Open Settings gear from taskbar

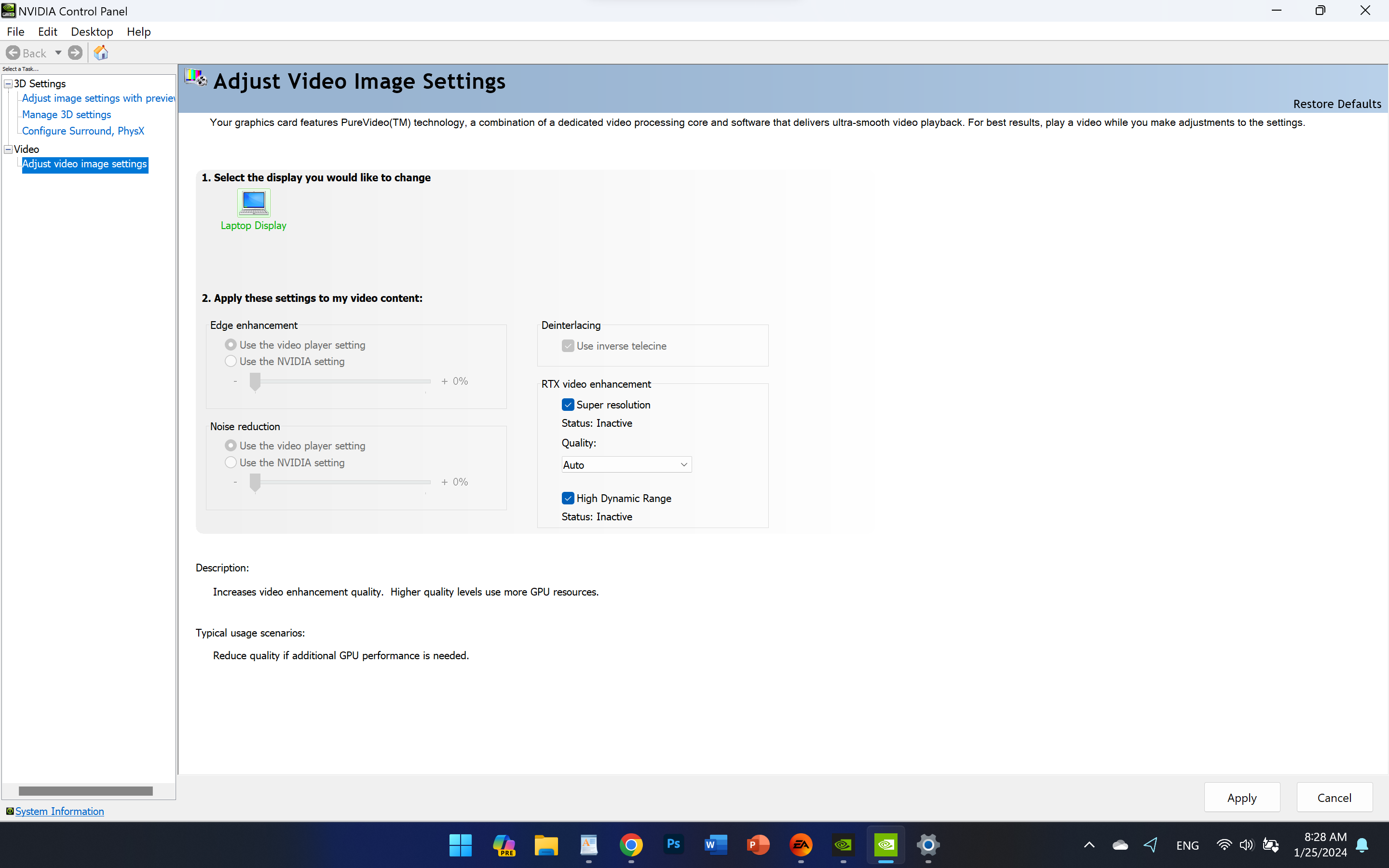tap(928, 845)
